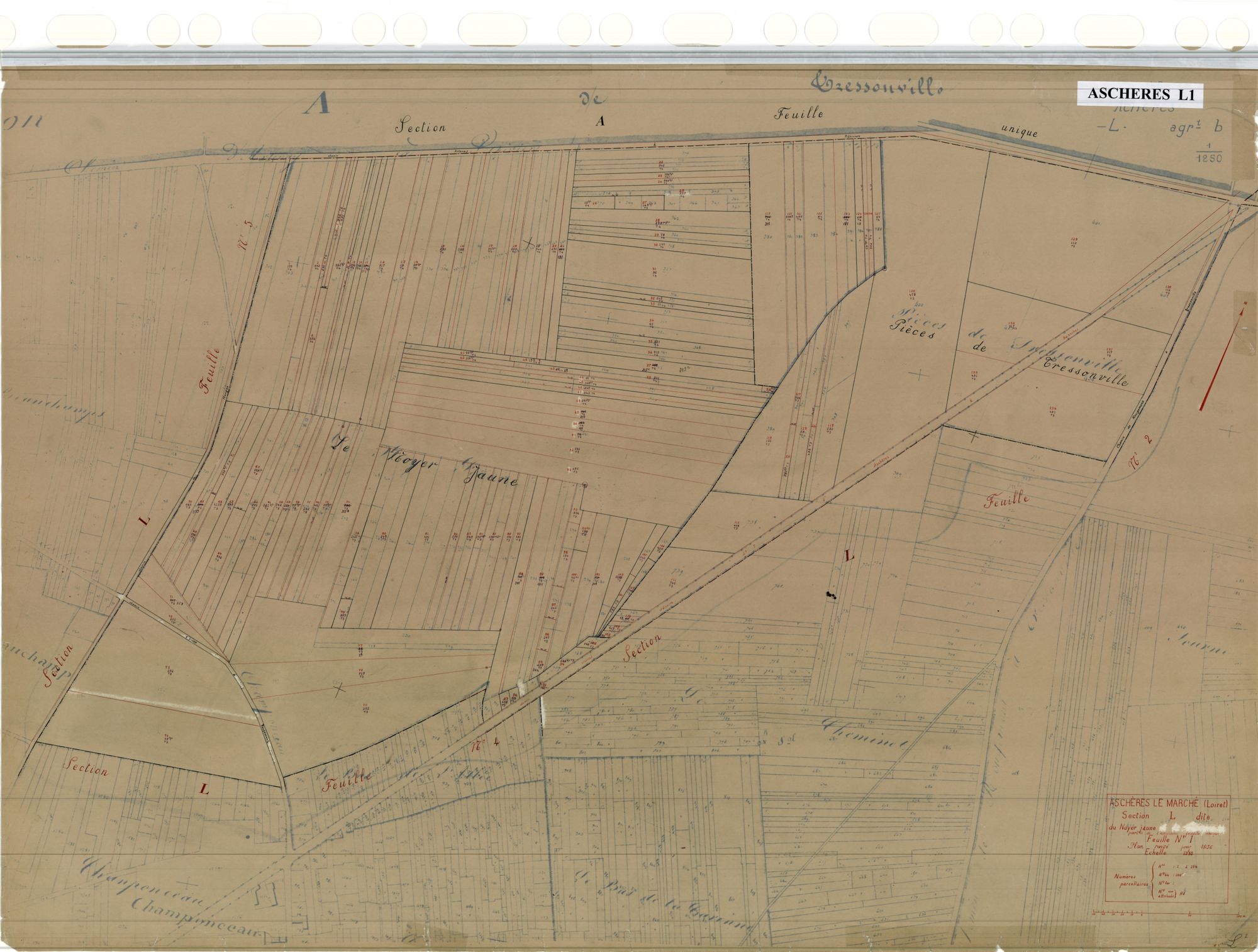Click the word 'unique' near top border

coord(1019,131)
